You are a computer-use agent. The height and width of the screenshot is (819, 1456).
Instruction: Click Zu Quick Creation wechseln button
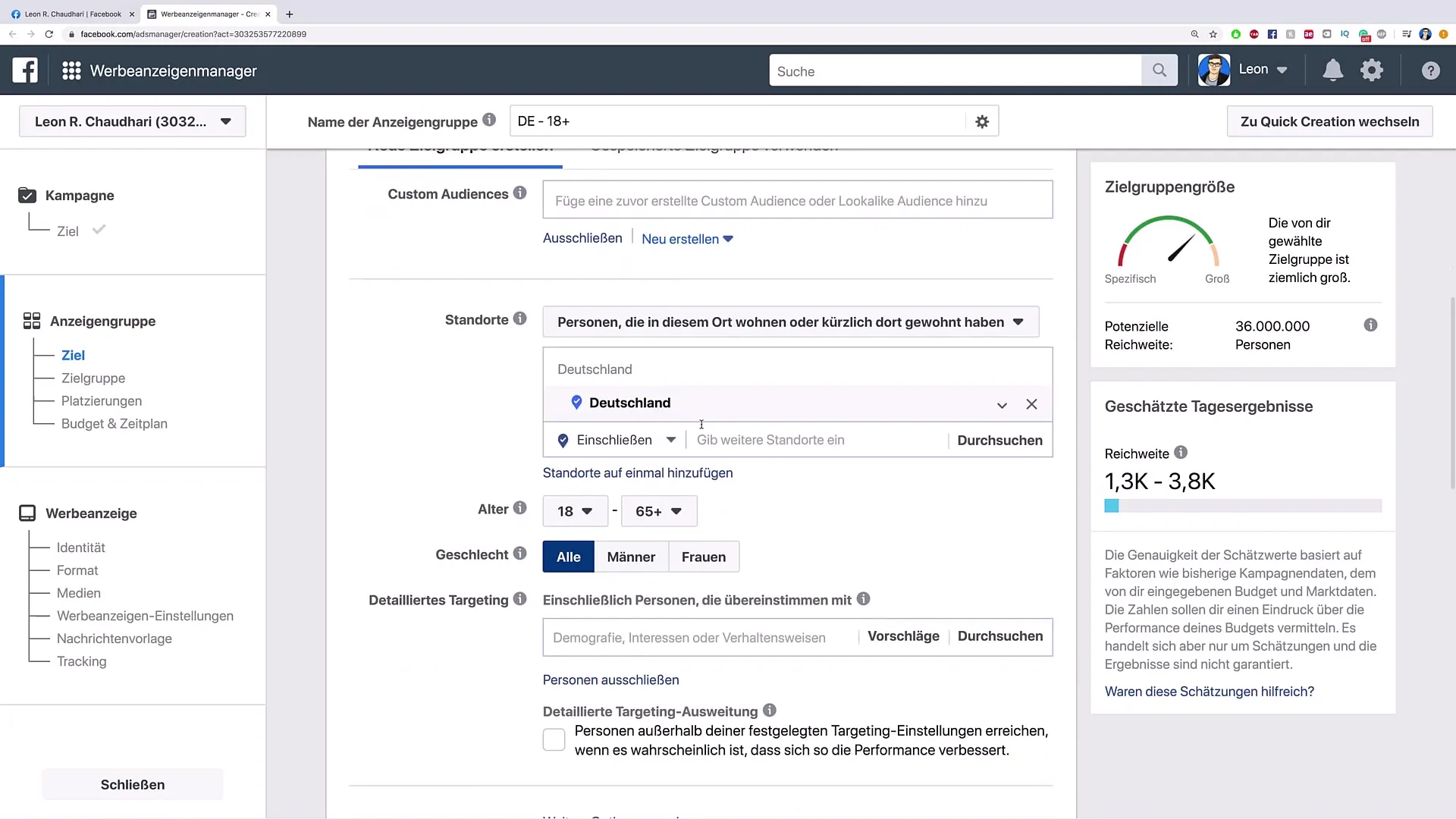(x=1329, y=121)
